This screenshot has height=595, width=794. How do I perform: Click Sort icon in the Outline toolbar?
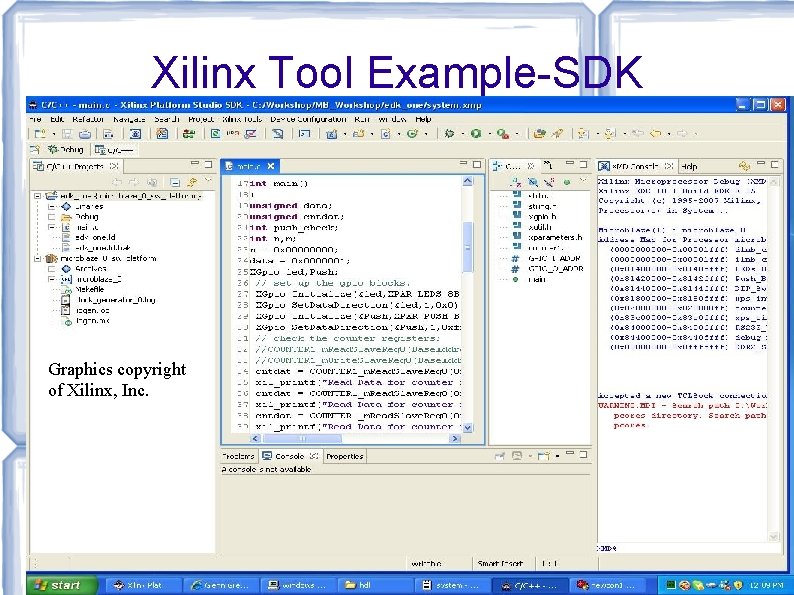pyautogui.click(x=515, y=182)
